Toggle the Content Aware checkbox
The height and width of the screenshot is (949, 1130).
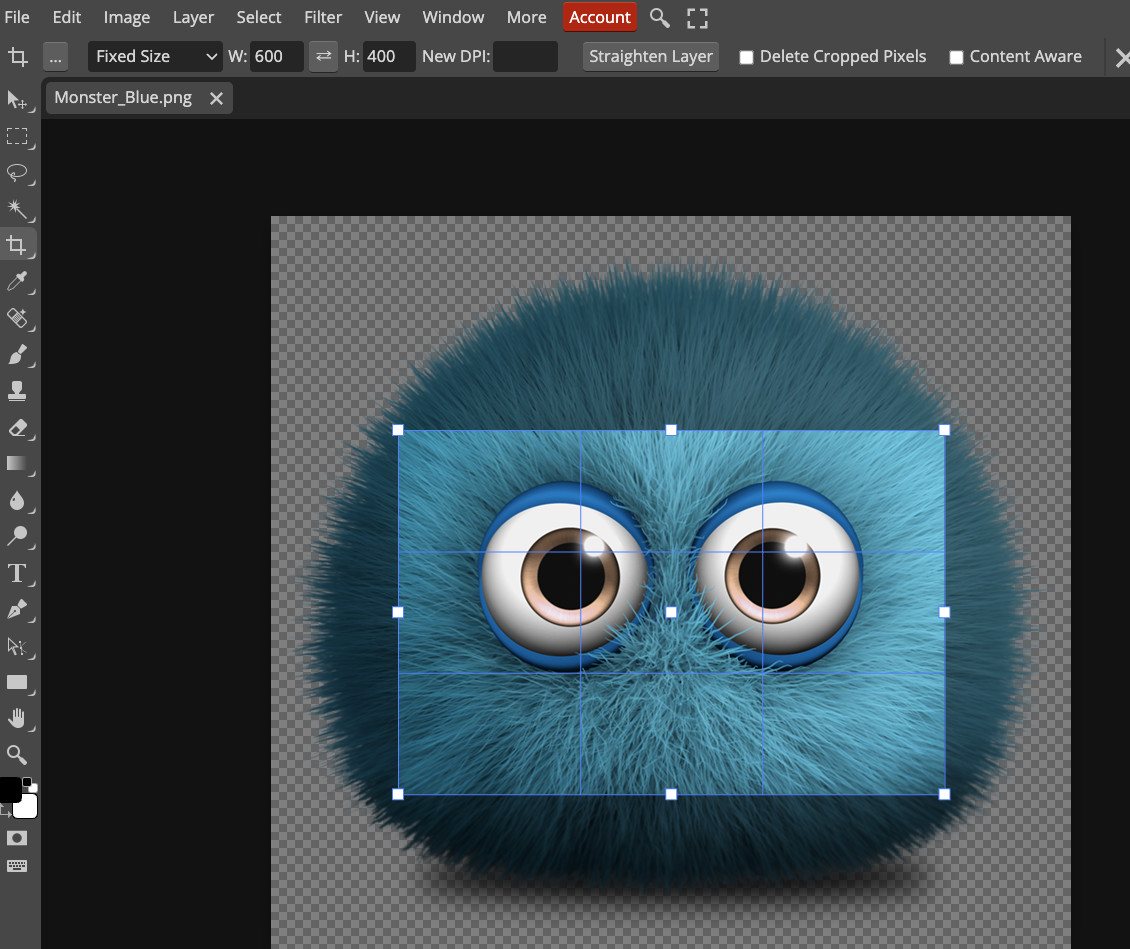(x=956, y=57)
